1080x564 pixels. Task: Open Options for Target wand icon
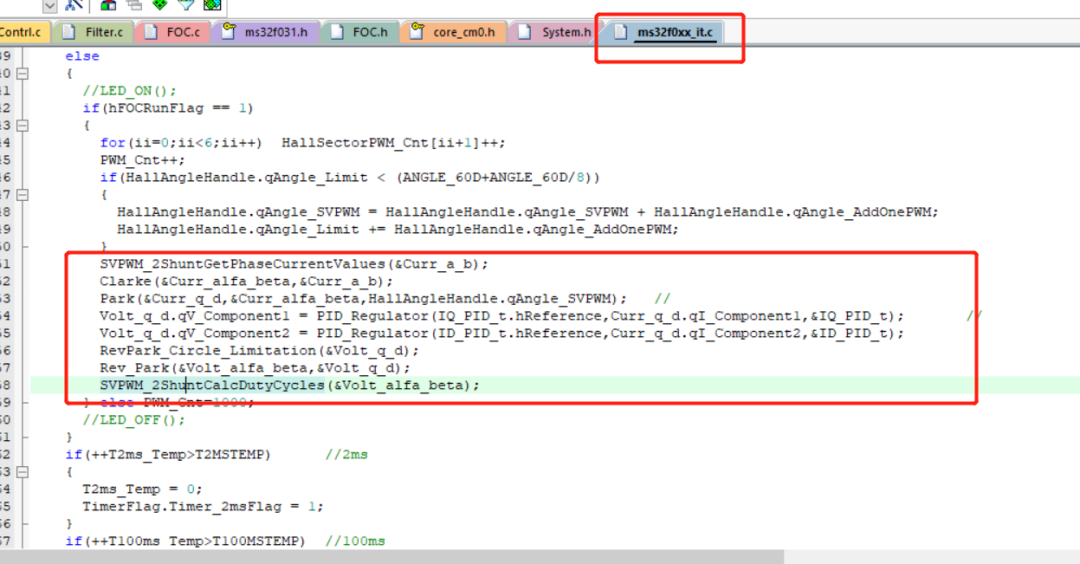(x=74, y=5)
